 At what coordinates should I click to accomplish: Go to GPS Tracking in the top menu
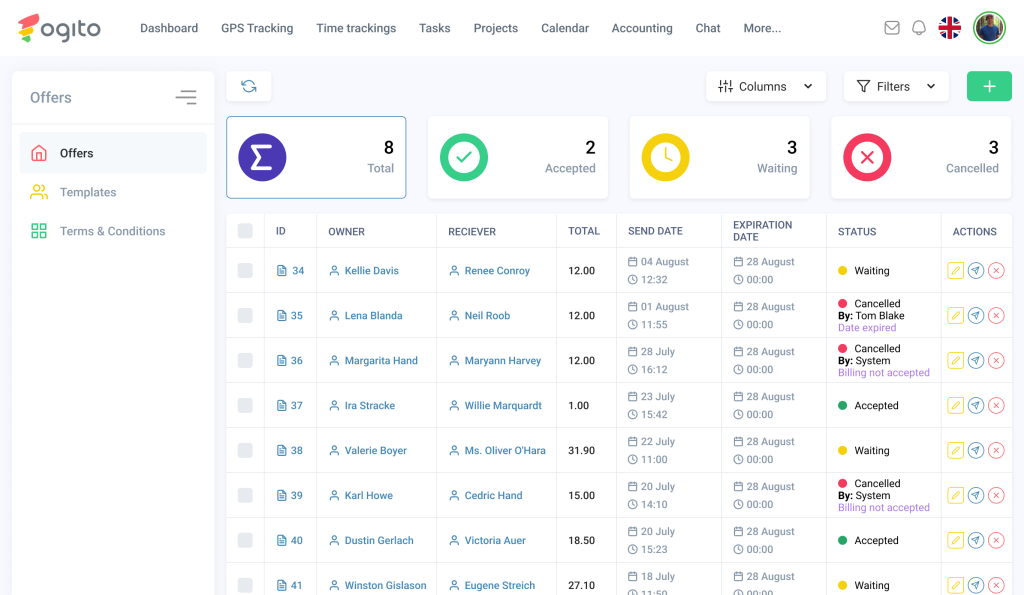pos(257,28)
